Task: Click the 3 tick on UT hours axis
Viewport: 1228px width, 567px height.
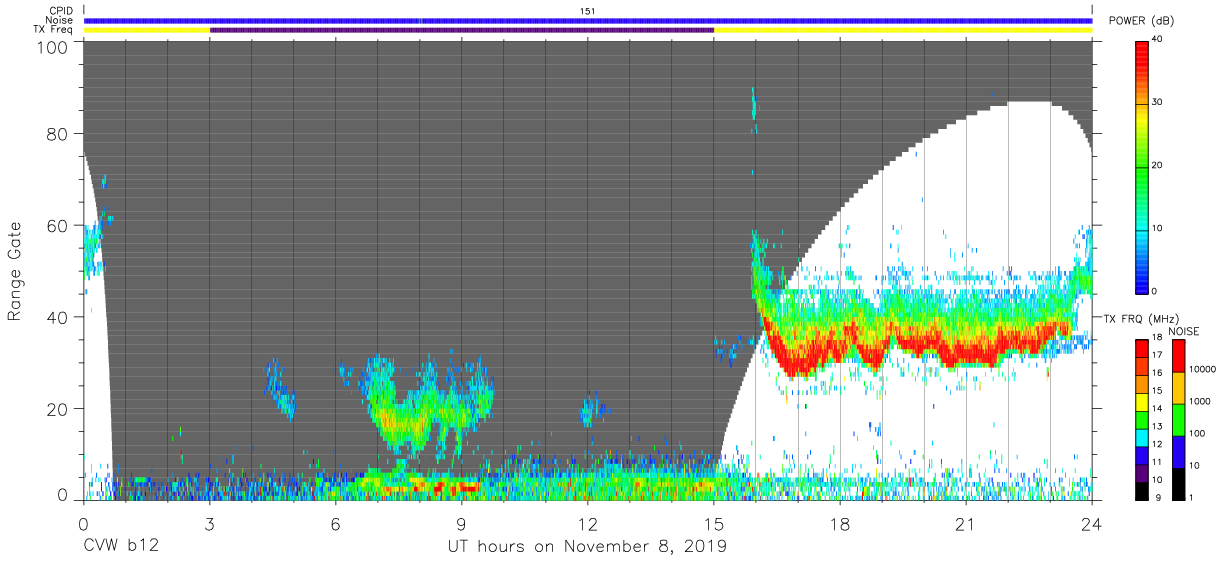Action: pos(210,524)
